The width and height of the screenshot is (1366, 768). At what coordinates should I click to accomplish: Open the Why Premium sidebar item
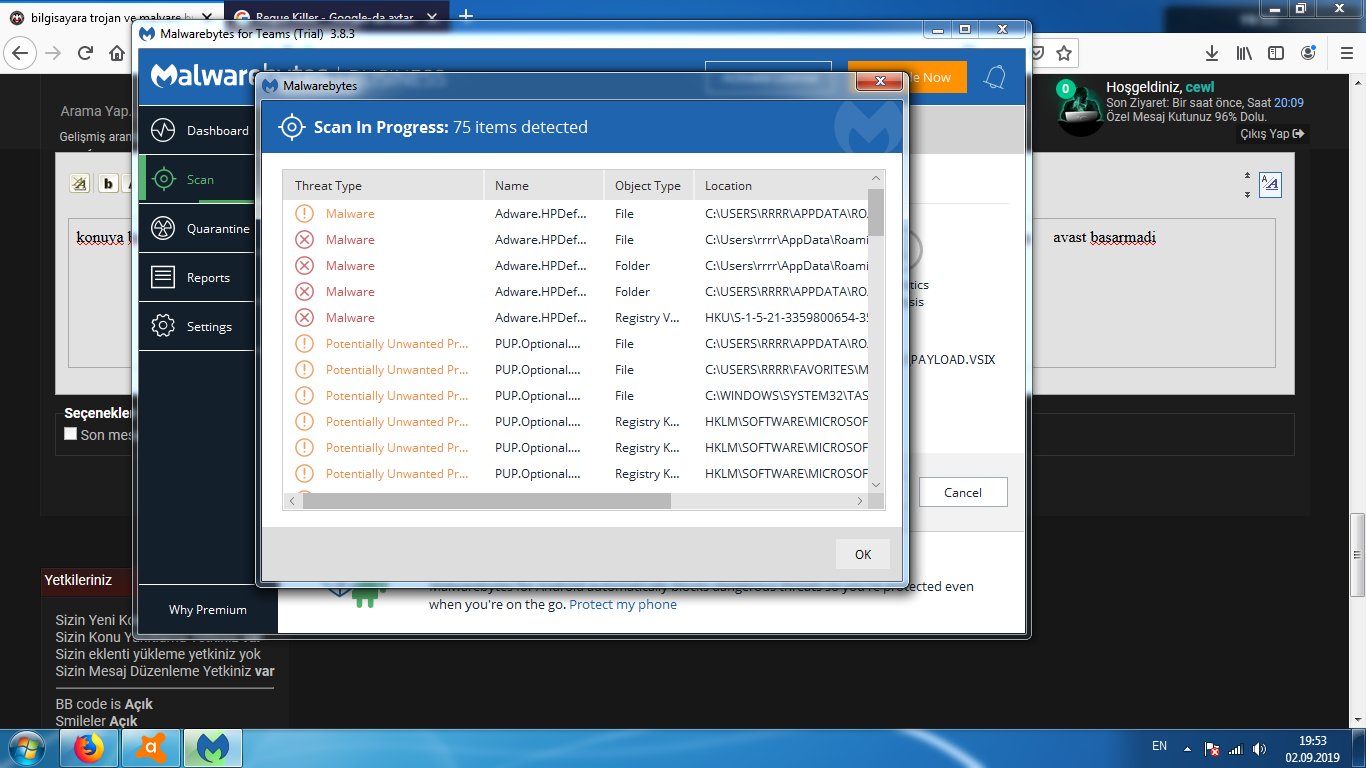click(208, 609)
